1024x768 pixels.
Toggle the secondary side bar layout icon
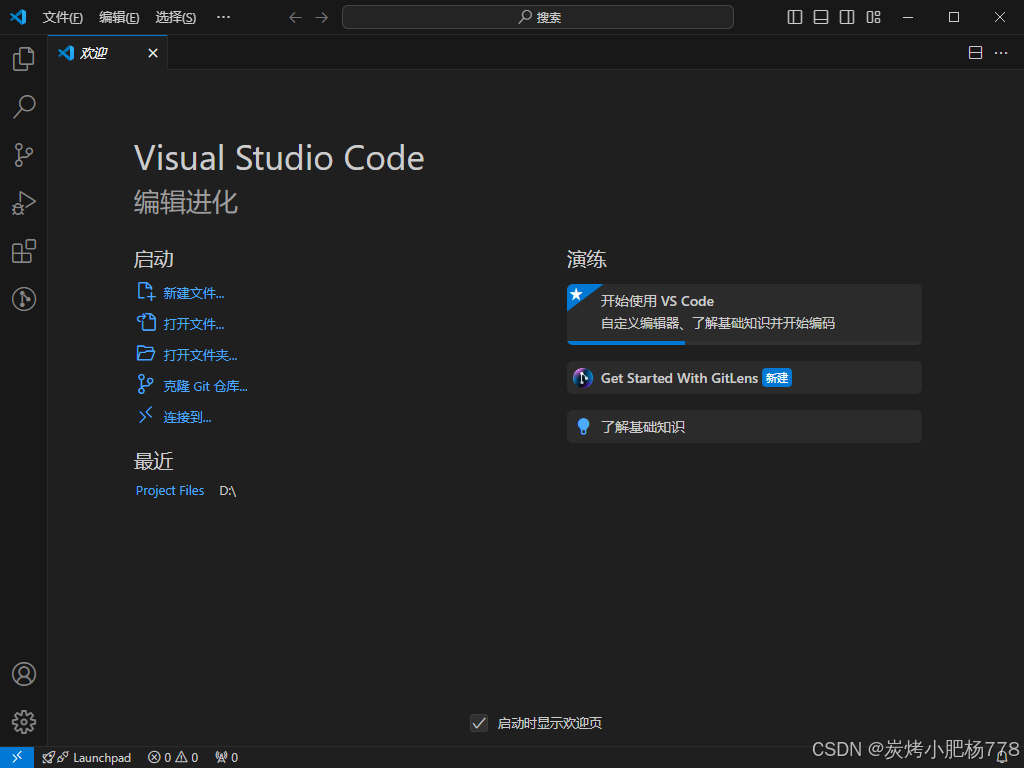[x=847, y=17]
